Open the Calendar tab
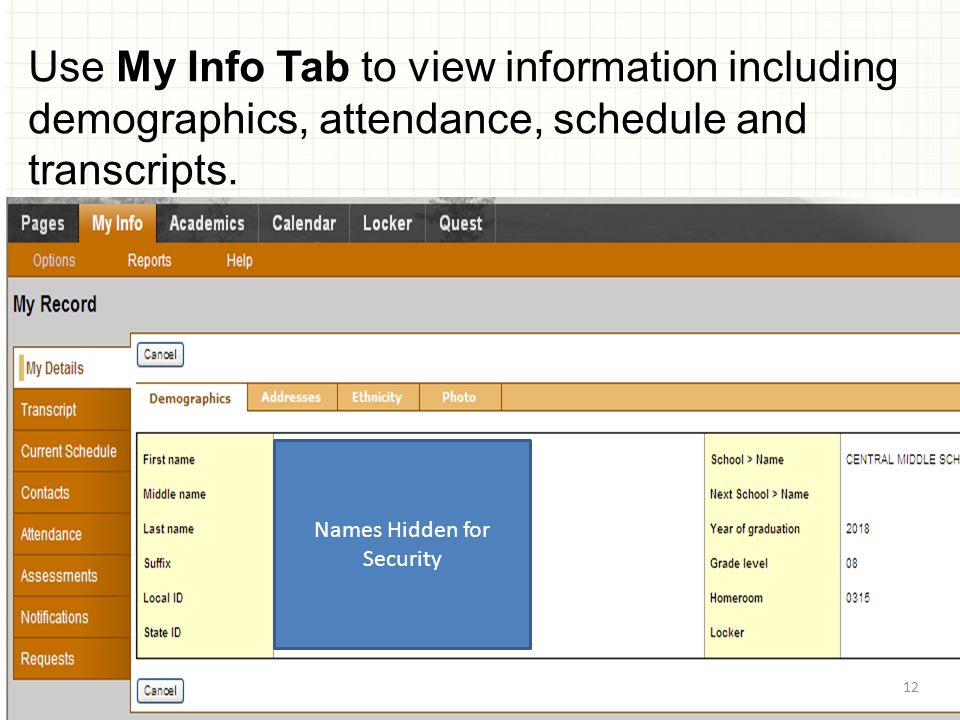Screen dimensions: 960x720 click(x=304, y=223)
